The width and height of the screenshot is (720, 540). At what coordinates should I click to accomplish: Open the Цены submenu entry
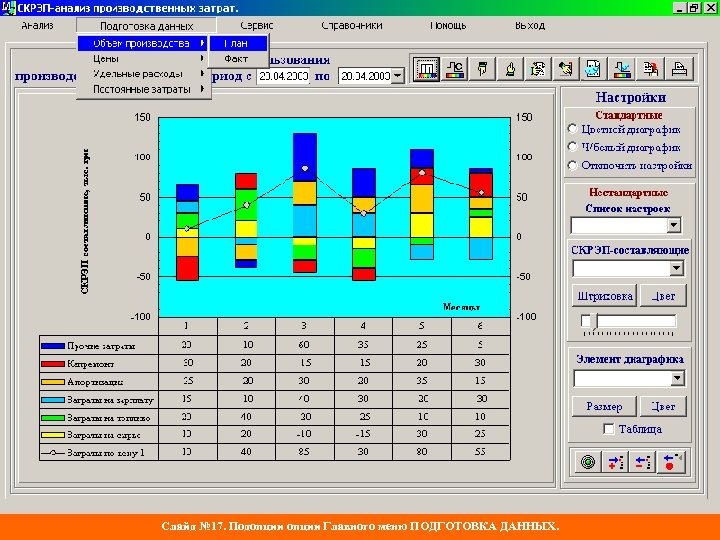(144, 59)
